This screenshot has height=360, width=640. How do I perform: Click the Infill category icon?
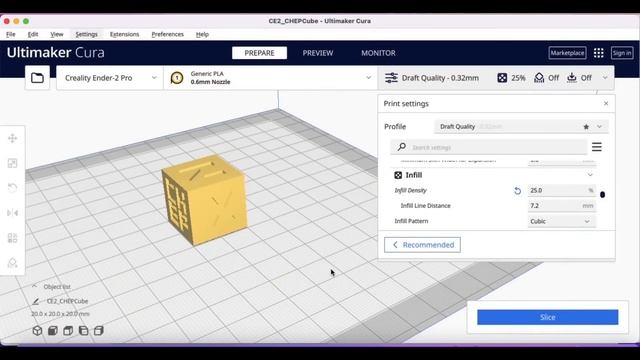[x=398, y=175]
